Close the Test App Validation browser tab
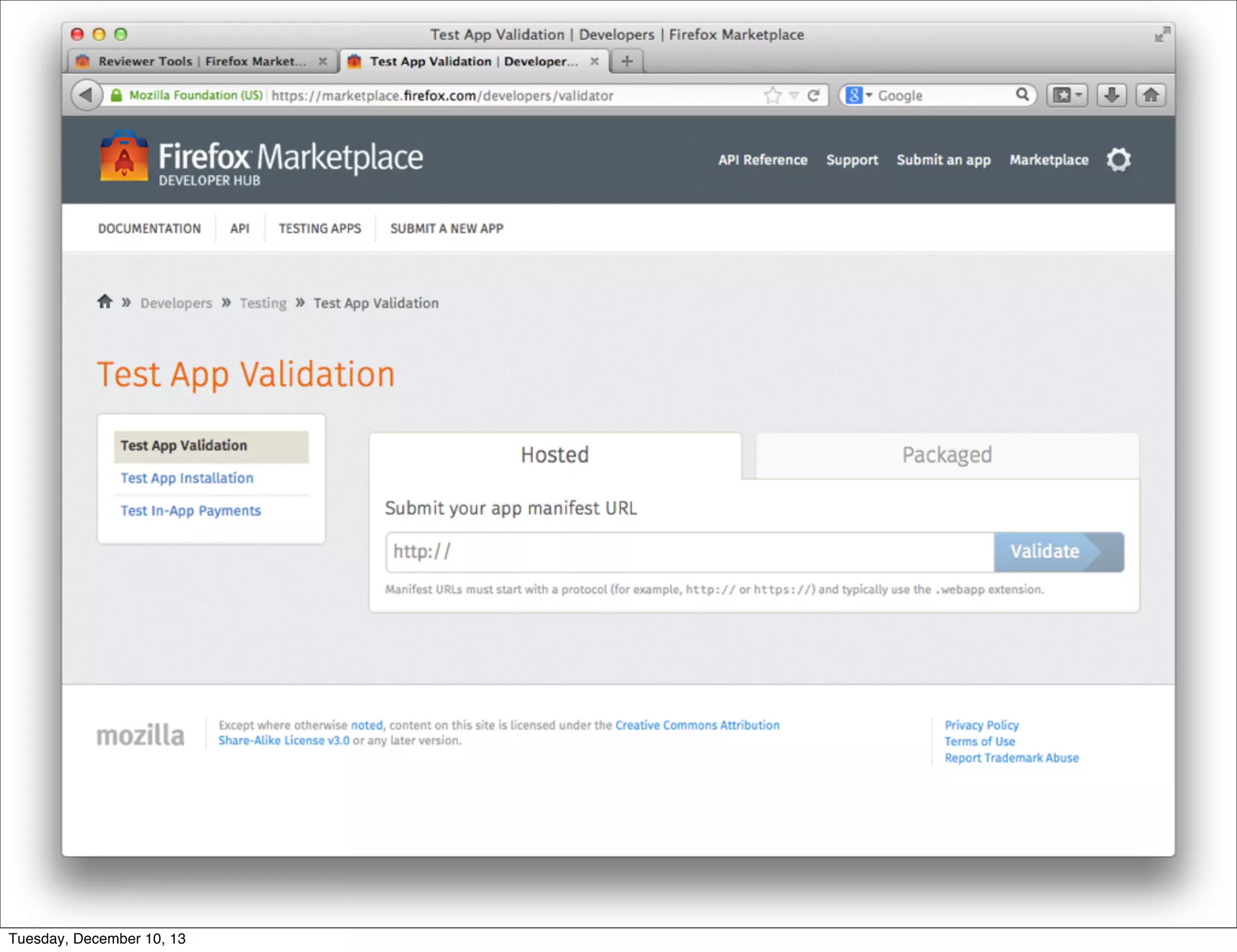This screenshot has height=952, width=1237. pos(594,61)
